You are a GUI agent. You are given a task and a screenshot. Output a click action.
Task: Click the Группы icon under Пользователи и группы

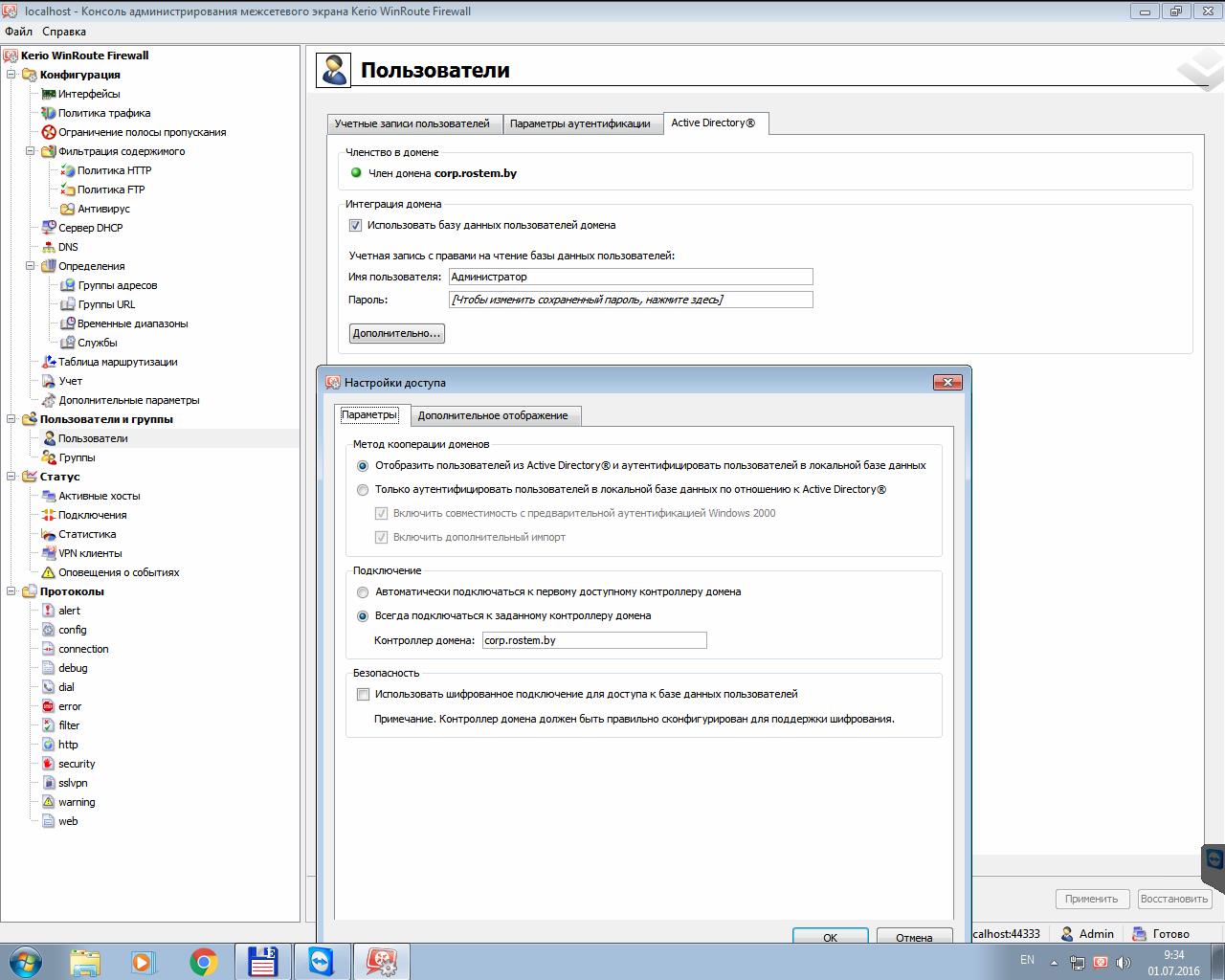point(49,457)
